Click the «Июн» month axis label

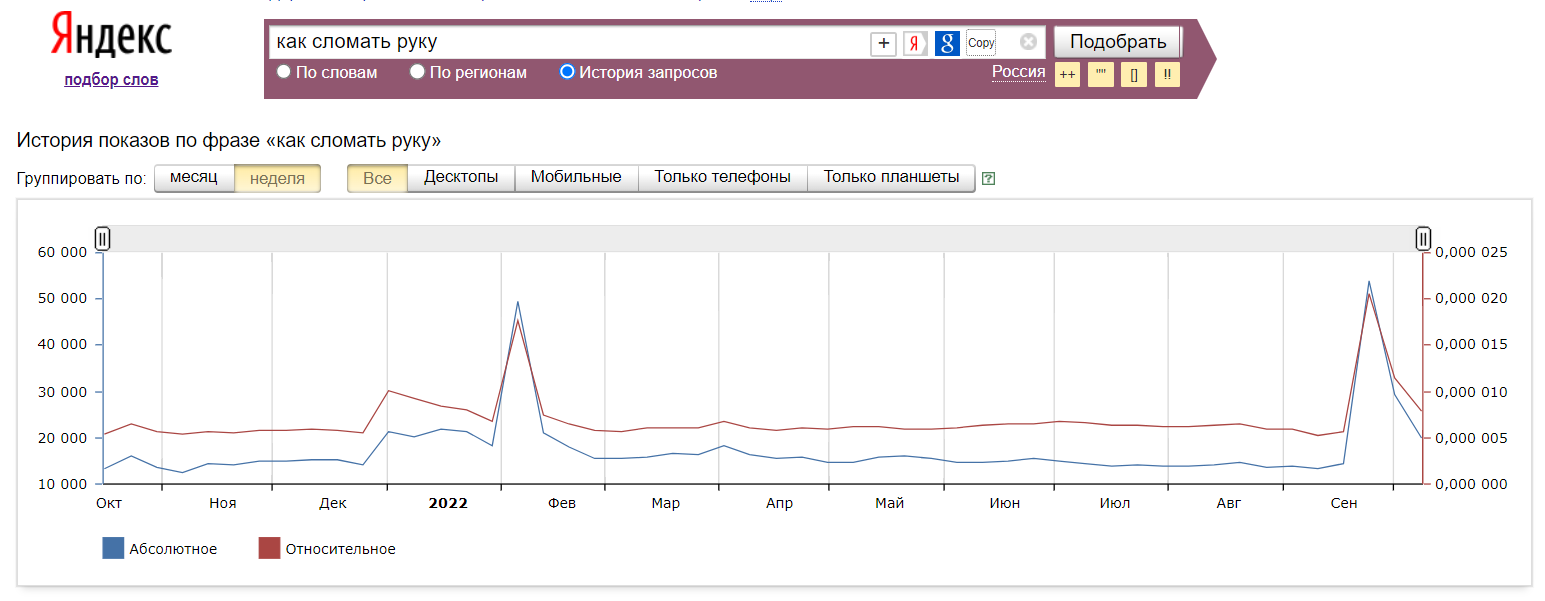coord(1005,503)
